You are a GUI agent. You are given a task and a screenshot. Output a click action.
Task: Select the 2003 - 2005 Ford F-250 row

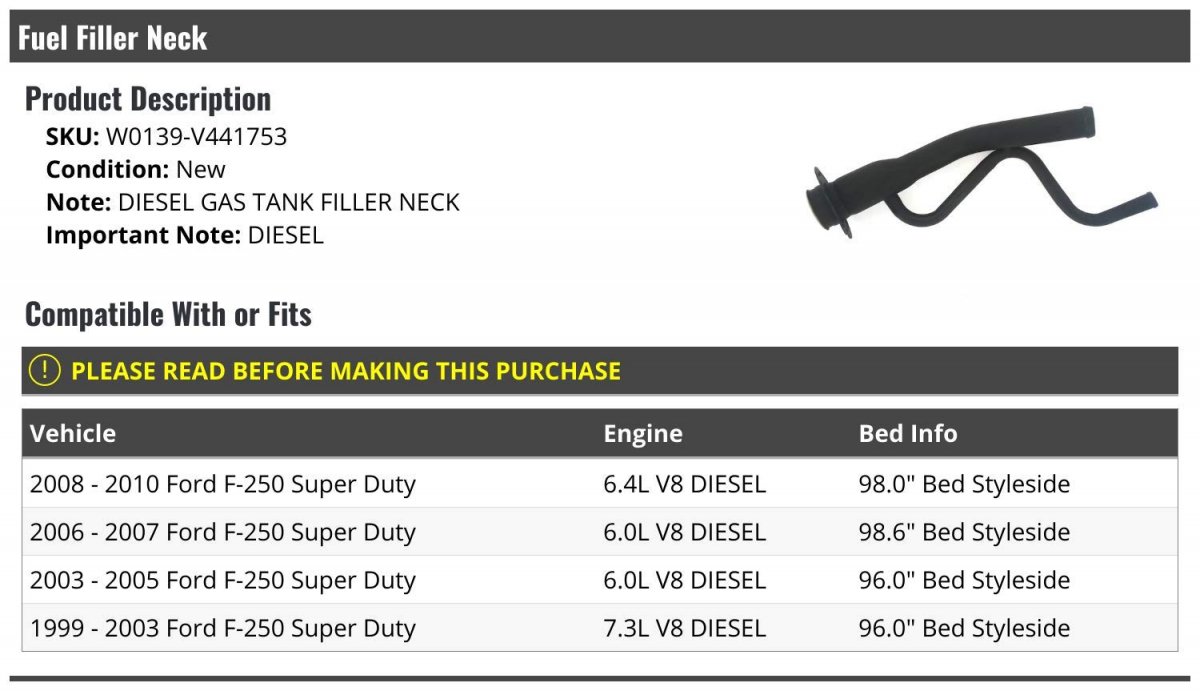pyautogui.click(x=600, y=580)
